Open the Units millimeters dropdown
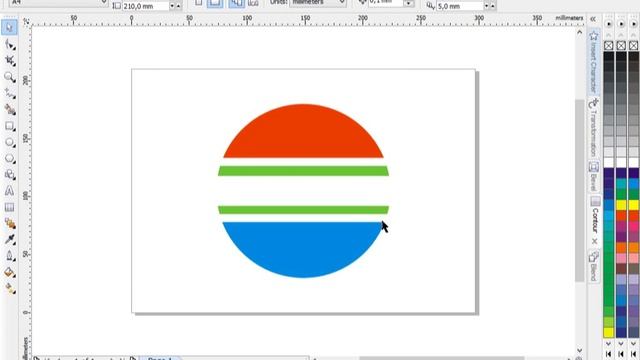 tap(342, 2)
